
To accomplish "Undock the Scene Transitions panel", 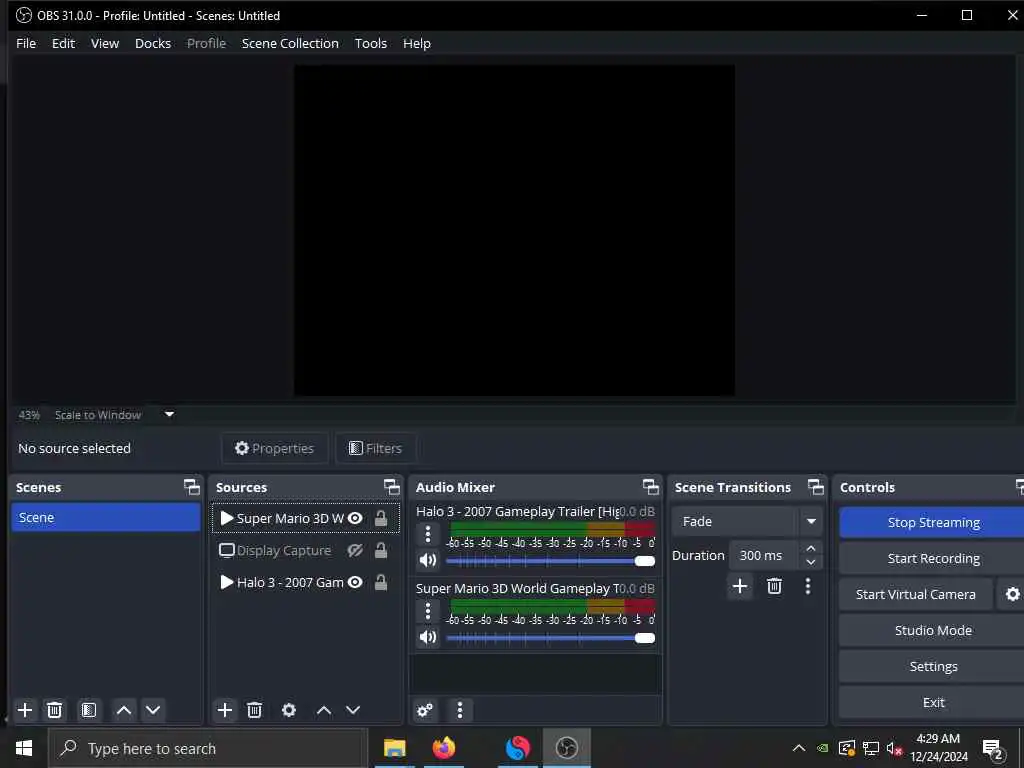I will pos(816,487).
